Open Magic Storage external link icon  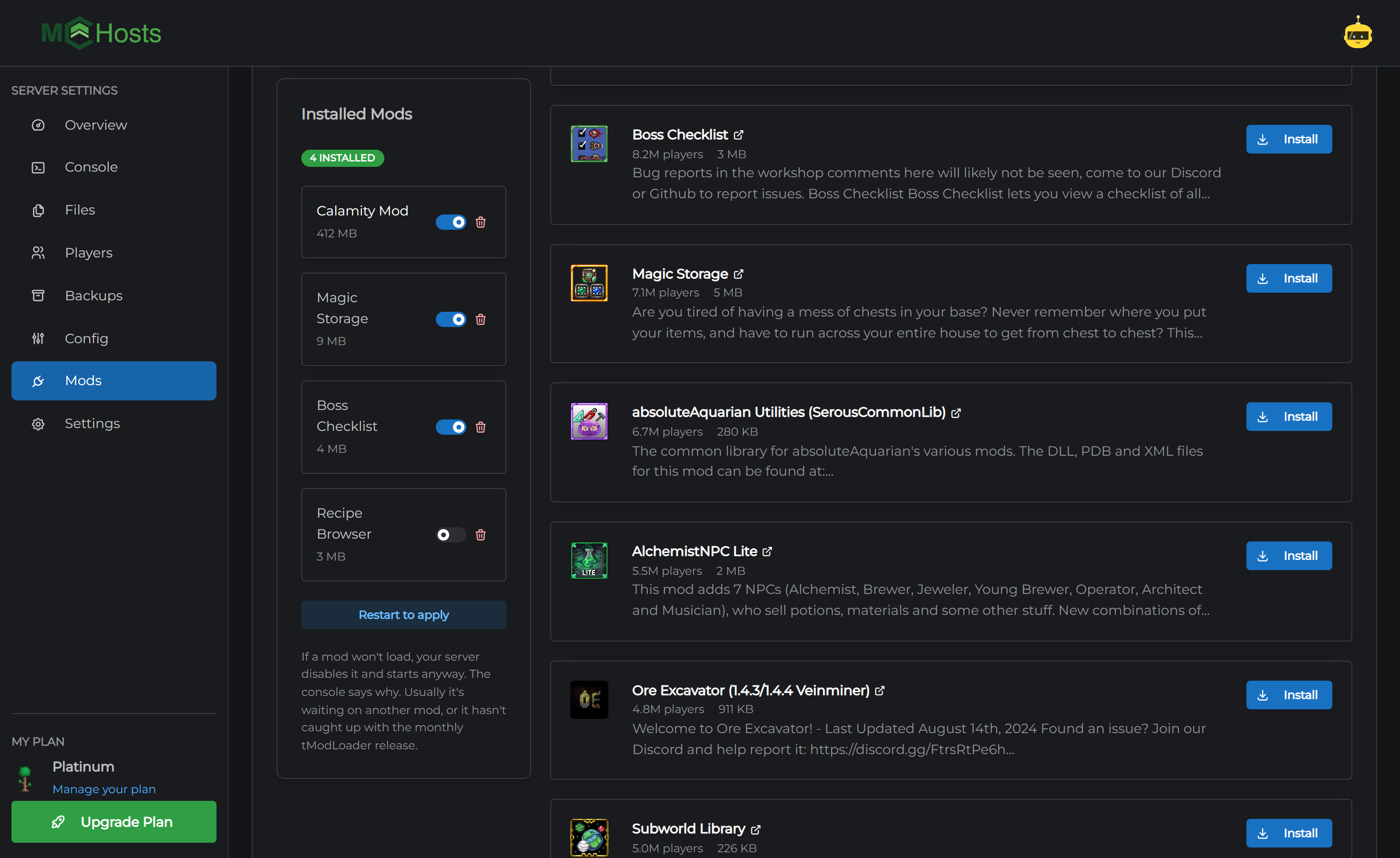738,274
